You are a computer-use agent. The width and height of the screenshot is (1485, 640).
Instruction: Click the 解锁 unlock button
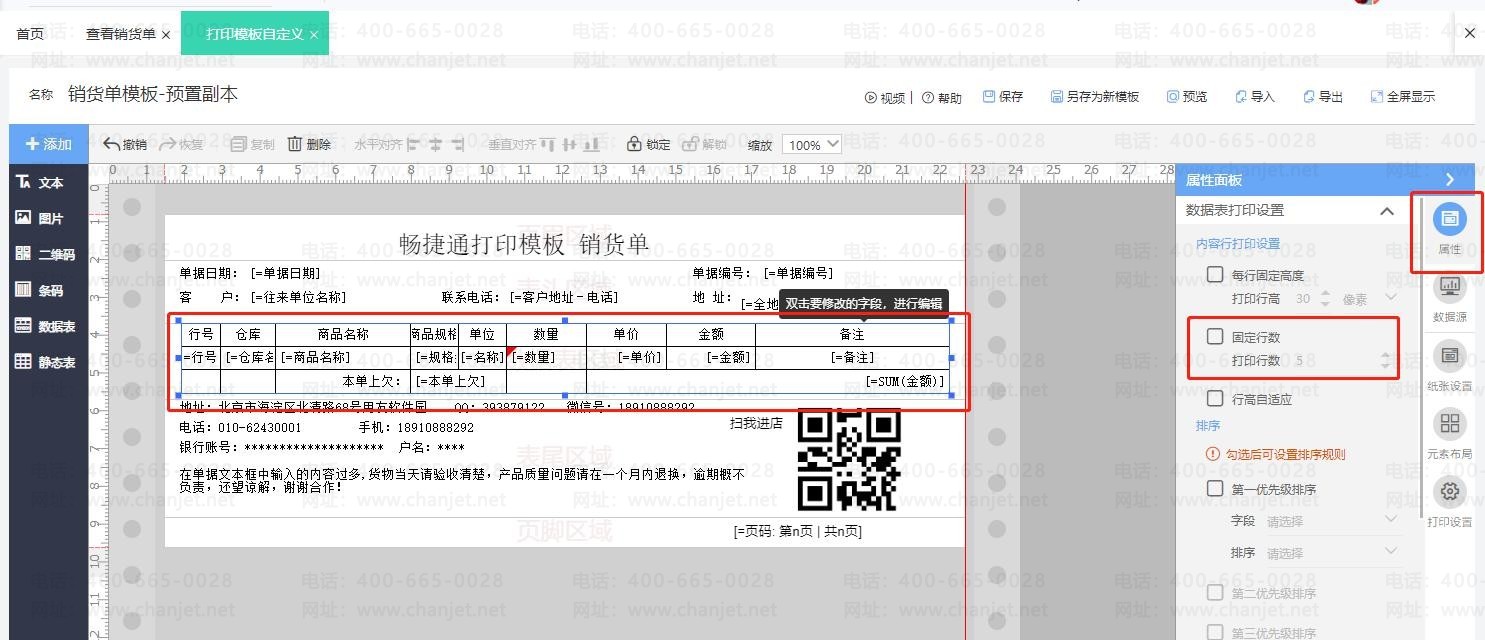(704, 144)
